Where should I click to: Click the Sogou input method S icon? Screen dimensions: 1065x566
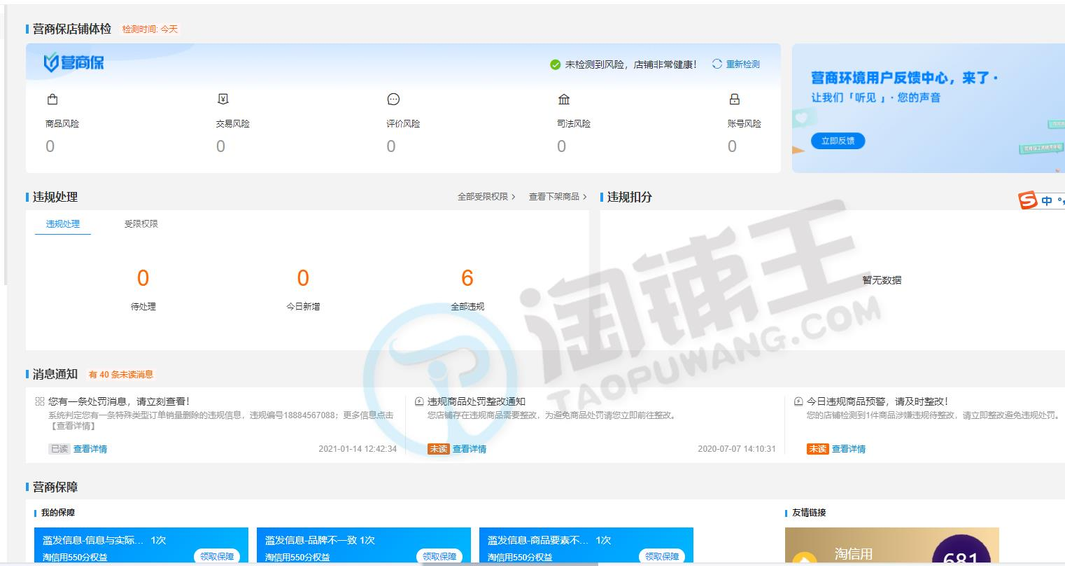1027,200
